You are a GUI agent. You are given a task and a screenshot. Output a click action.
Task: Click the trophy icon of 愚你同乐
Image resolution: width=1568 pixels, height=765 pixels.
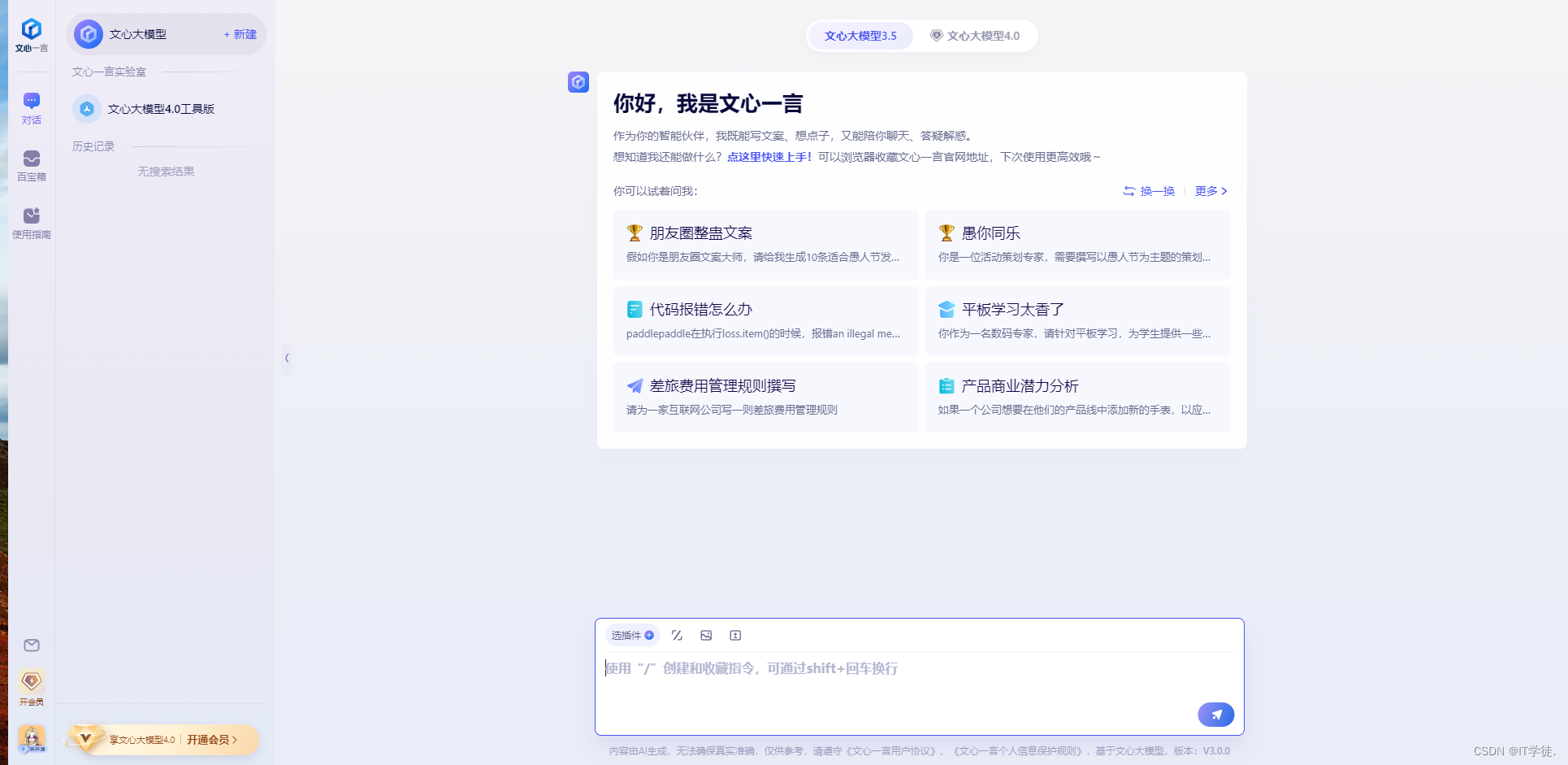point(946,233)
